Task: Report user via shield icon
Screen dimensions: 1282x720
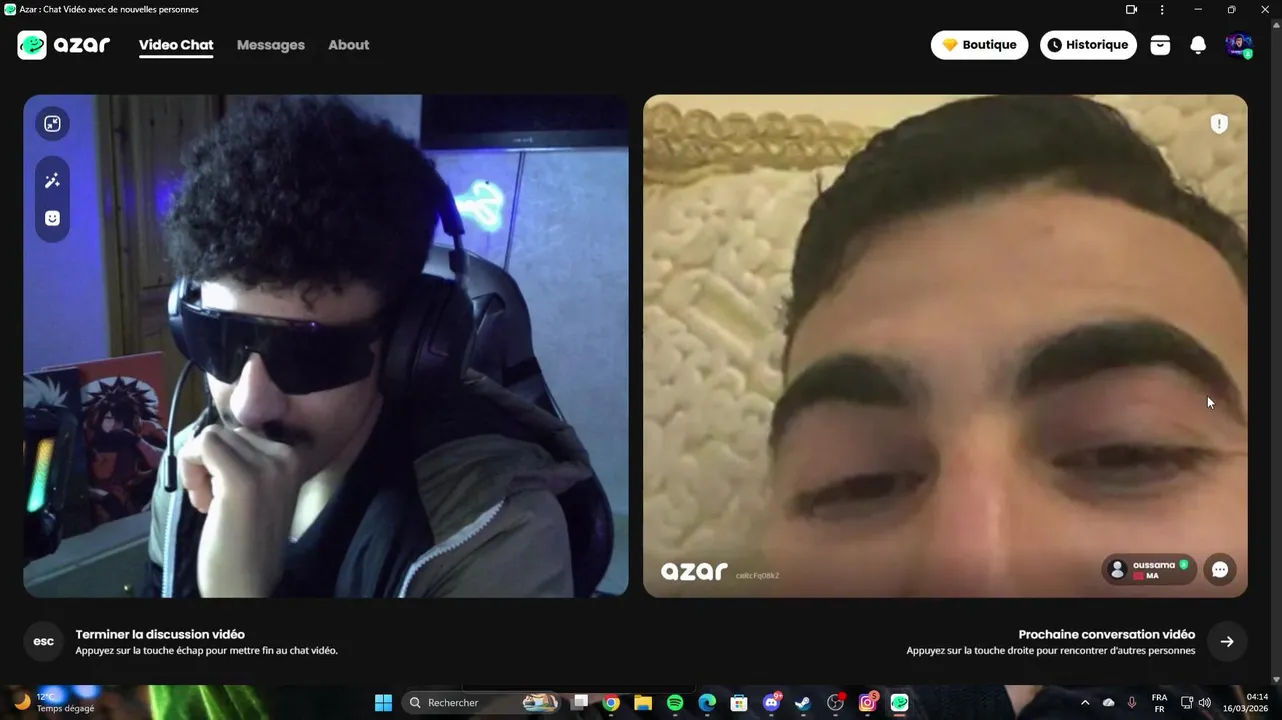Action: click(1219, 124)
